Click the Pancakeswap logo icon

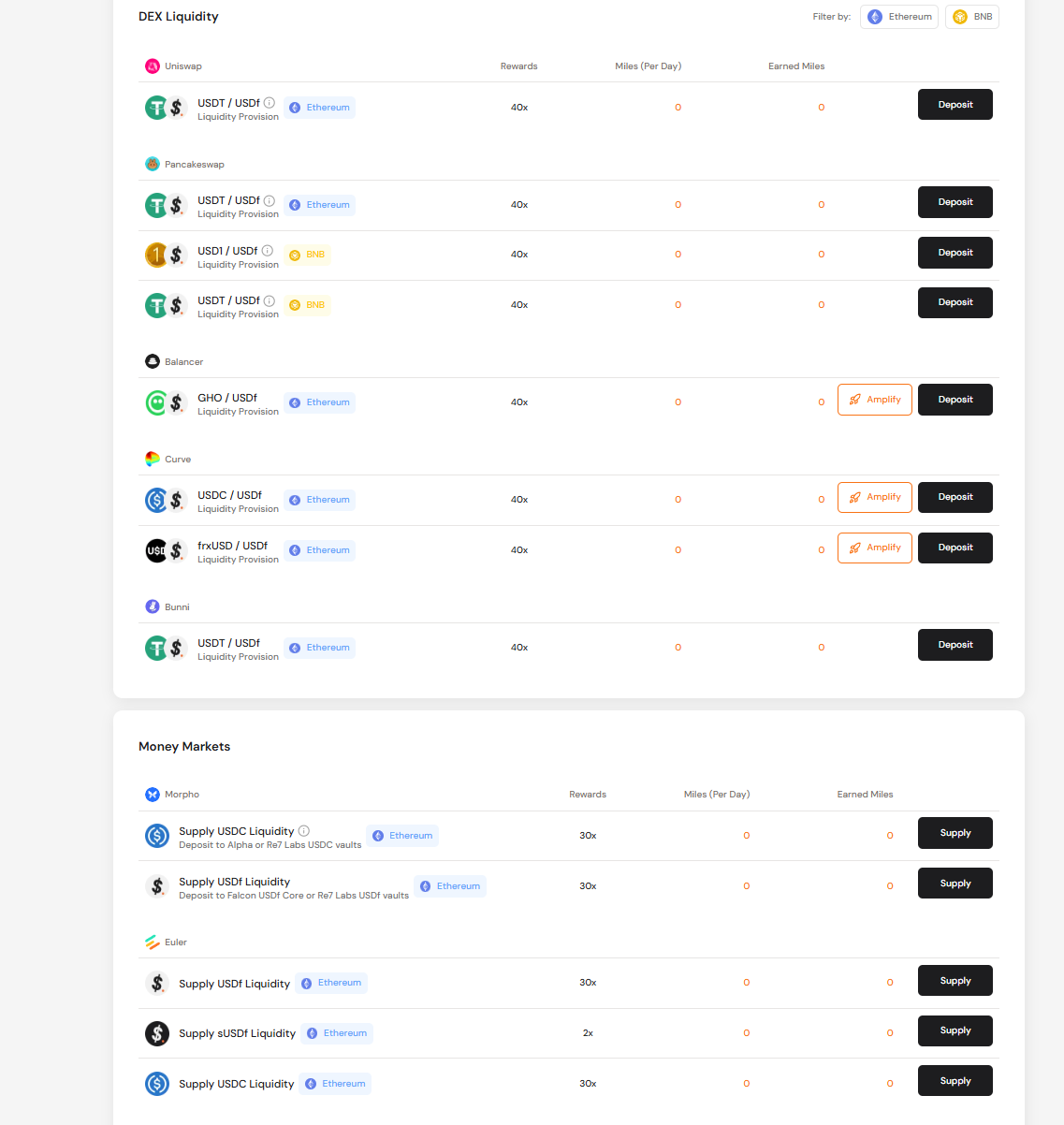(x=153, y=164)
